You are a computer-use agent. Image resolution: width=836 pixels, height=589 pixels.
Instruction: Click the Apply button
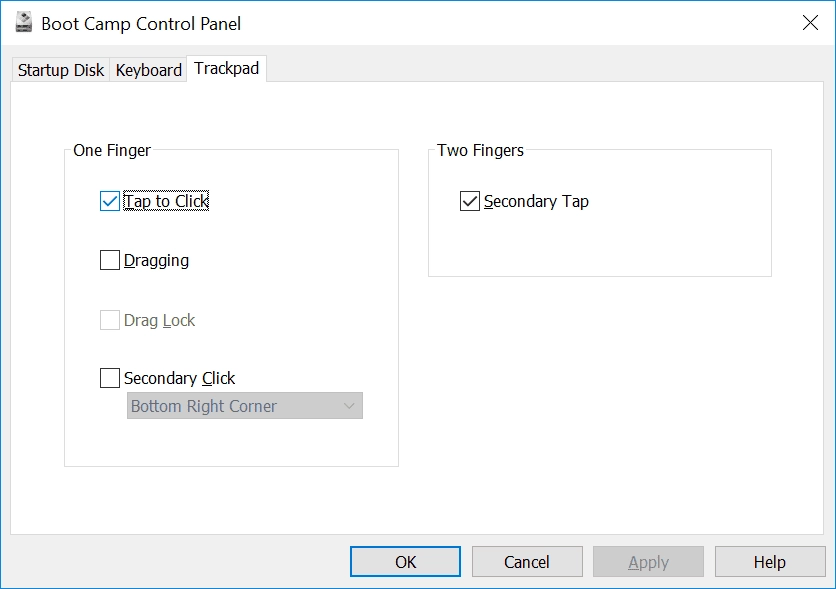coord(648,562)
